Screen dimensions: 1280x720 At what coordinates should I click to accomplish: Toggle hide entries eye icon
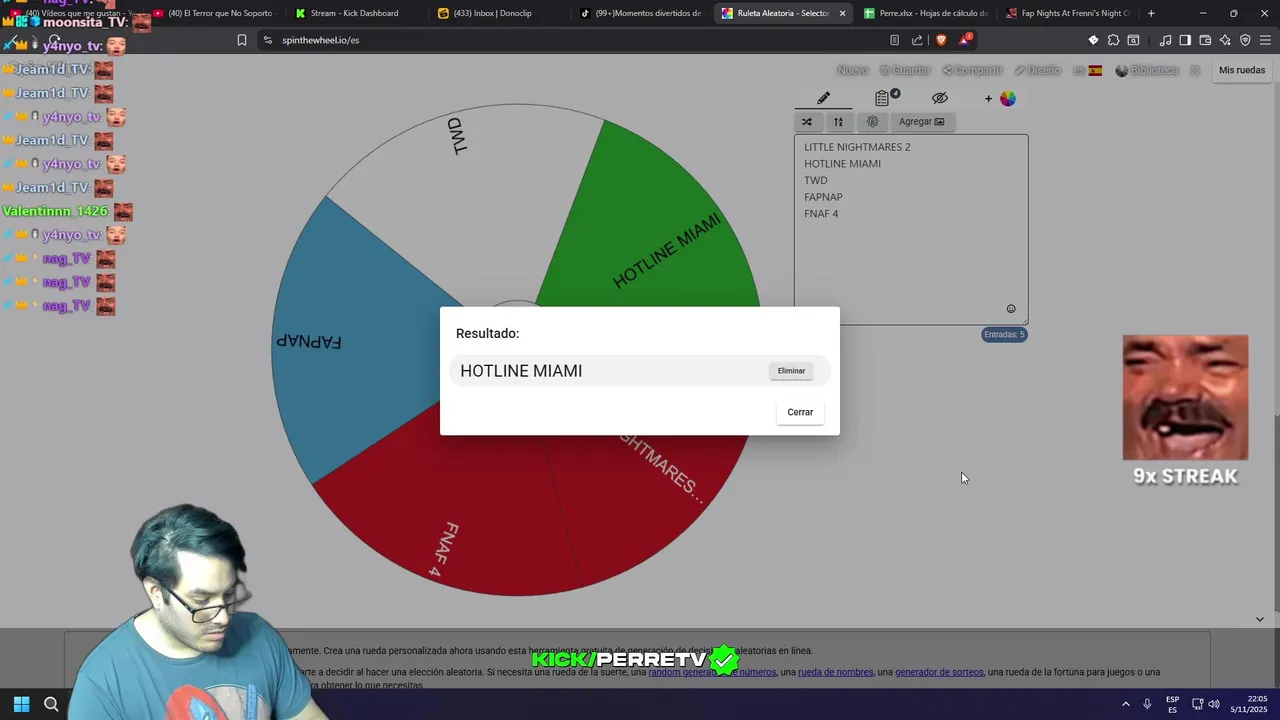tap(939, 98)
